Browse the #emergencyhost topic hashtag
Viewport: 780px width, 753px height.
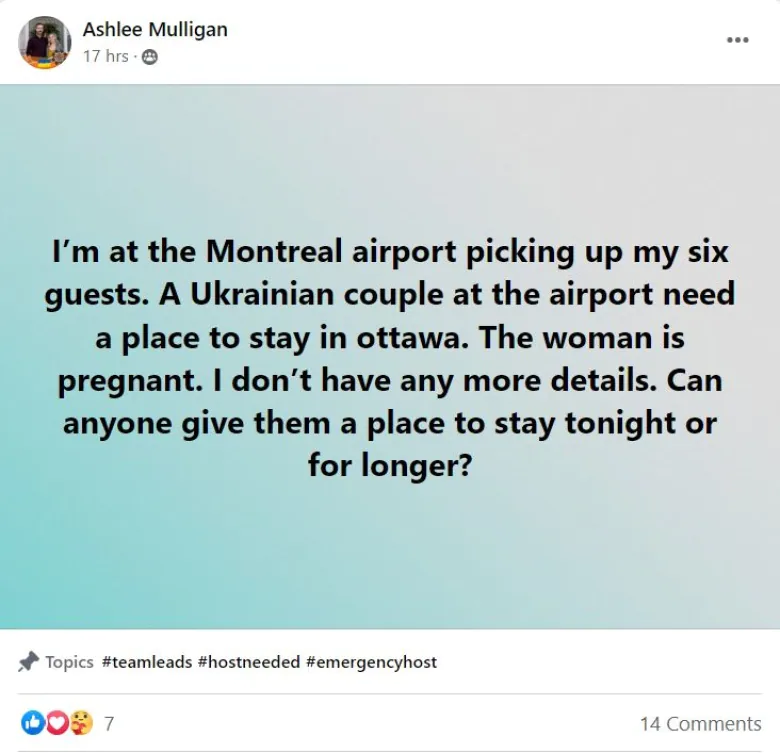pos(372,662)
